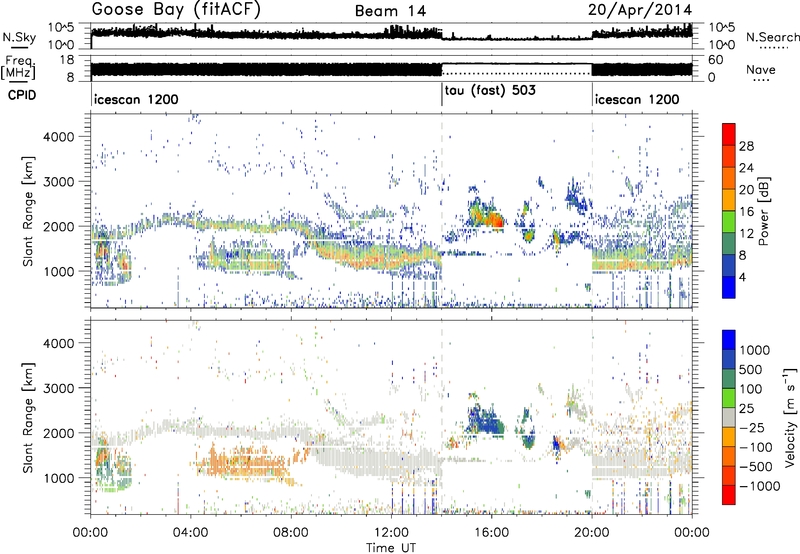The height and width of the screenshot is (554, 800).
Task: Click the first 'icescan 1200' label at 00:00
Action: coord(136,99)
